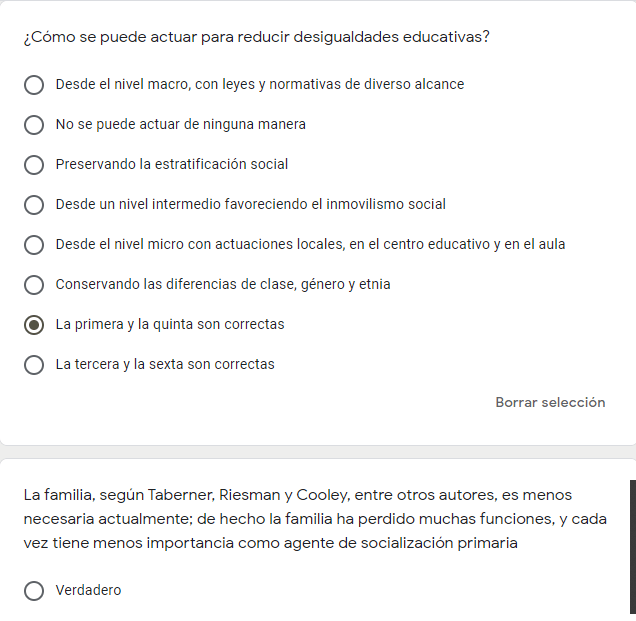Choose 'No se puede actuar de ninguna manera'

pyautogui.click(x=34, y=125)
